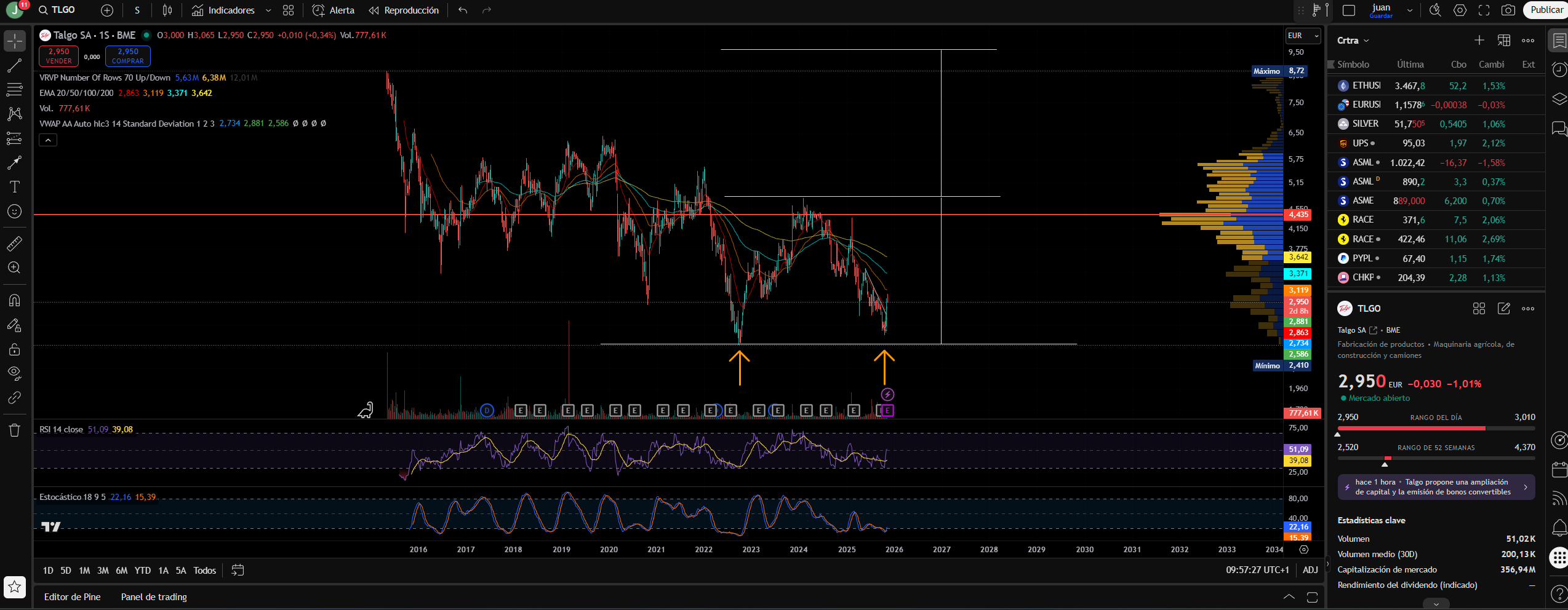
Task: Open the Editor de Pine tab
Action: pyautogui.click(x=72, y=597)
